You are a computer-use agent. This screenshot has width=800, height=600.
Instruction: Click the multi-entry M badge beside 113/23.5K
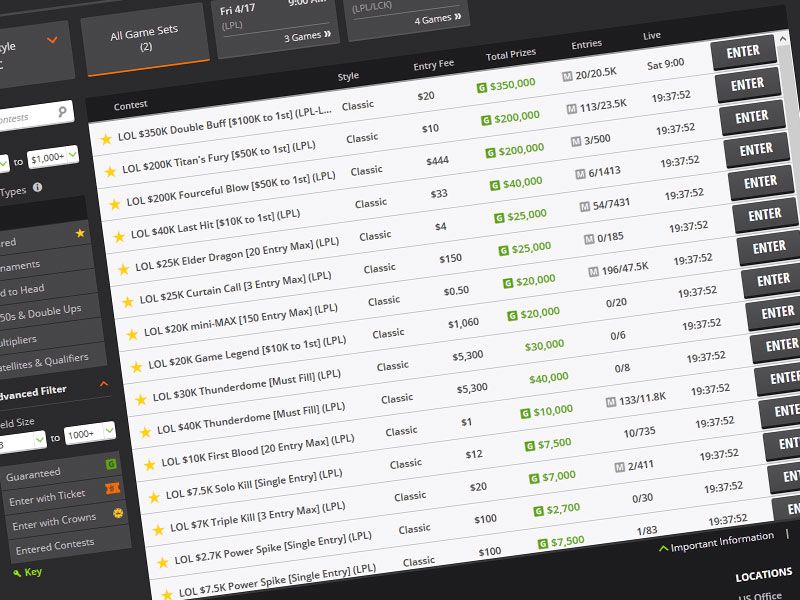571,109
